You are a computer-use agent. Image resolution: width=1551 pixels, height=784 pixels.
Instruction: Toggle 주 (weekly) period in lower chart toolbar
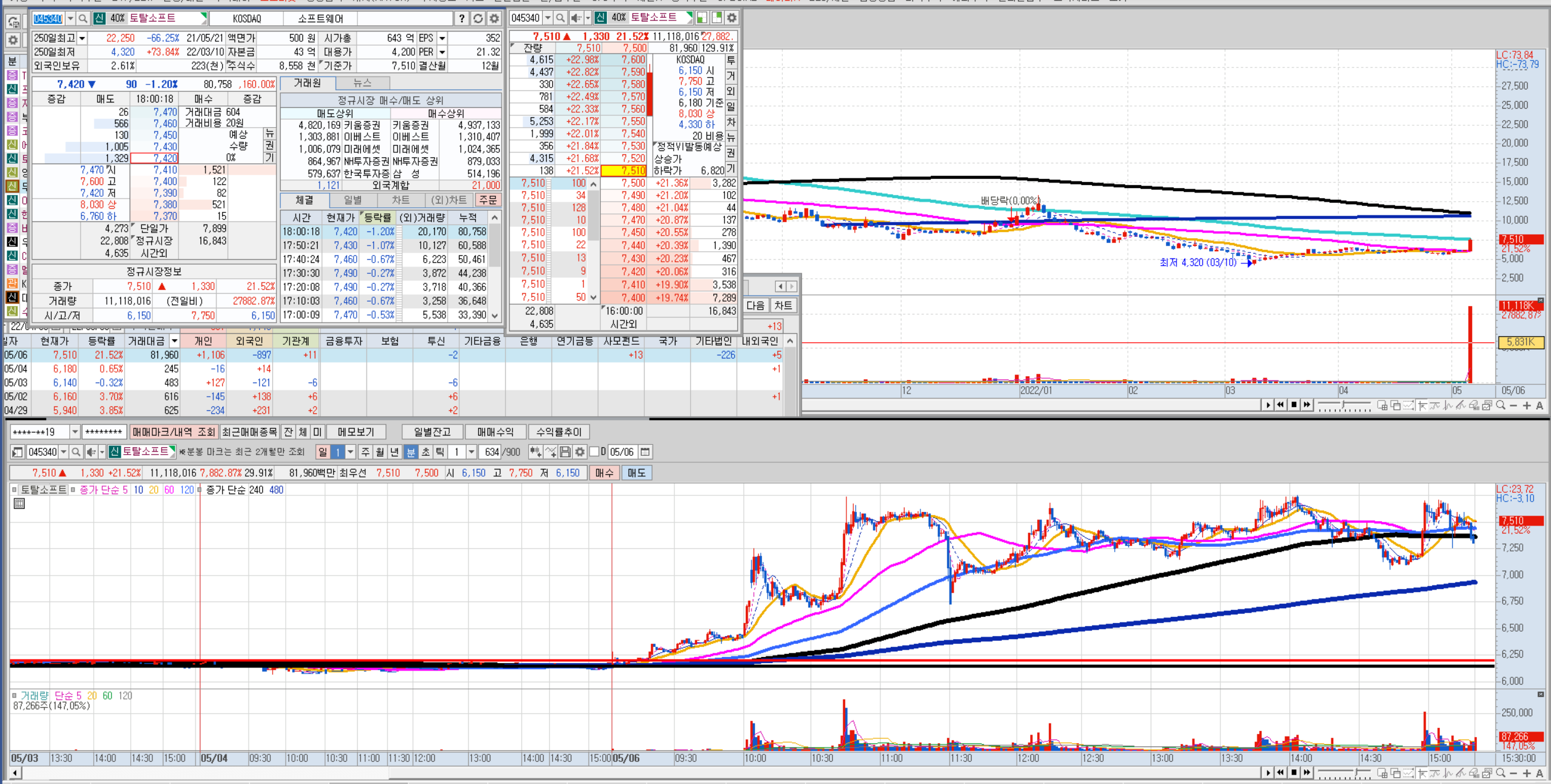click(x=366, y=452)
